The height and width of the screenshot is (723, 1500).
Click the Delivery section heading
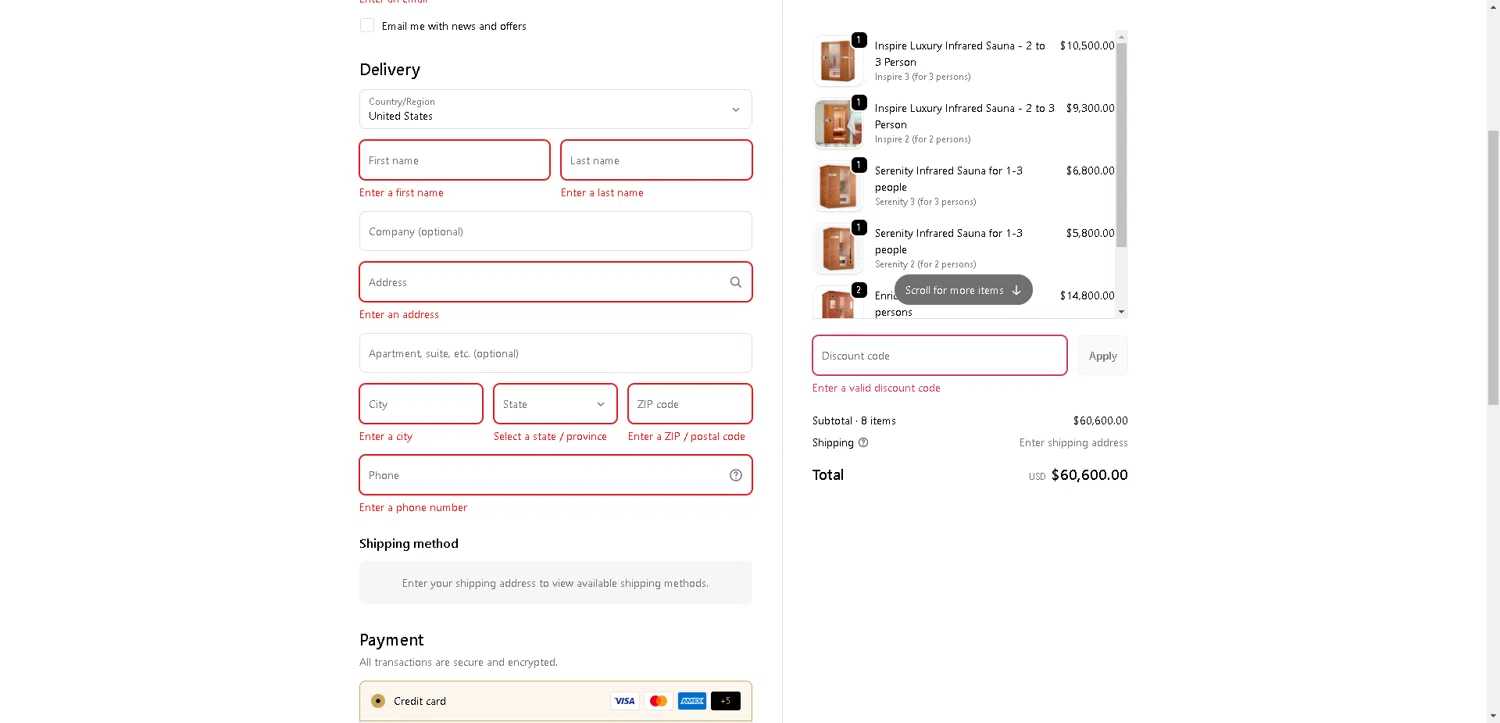[x=390, y=70]
